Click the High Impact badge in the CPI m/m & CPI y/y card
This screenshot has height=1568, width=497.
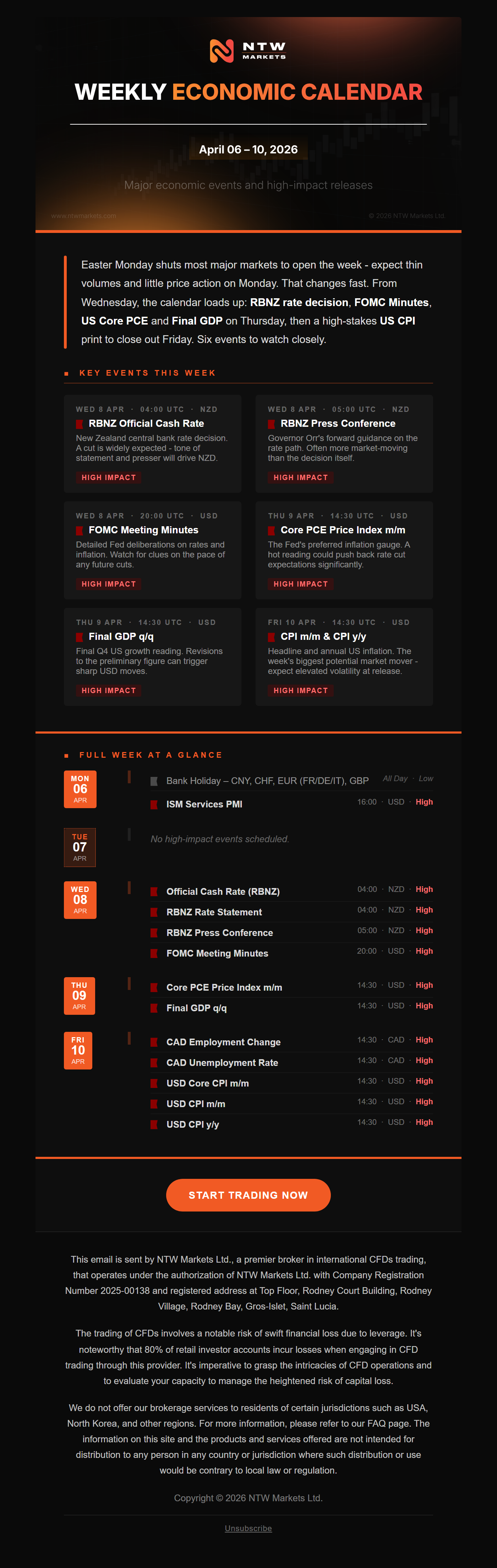point(301,691)
